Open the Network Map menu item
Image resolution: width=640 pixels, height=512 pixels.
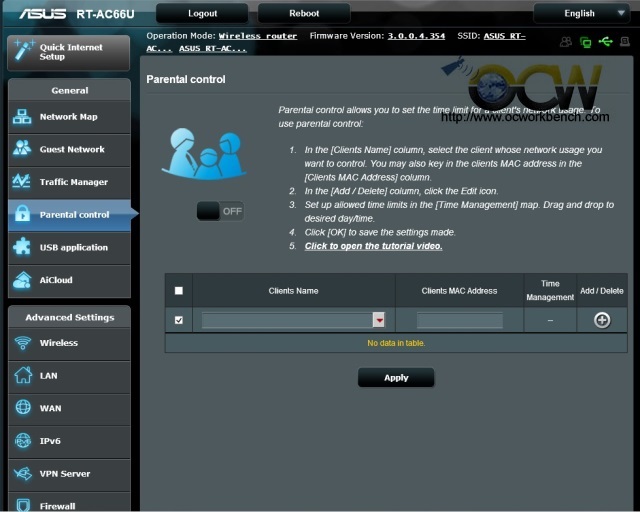pos(69,117)
